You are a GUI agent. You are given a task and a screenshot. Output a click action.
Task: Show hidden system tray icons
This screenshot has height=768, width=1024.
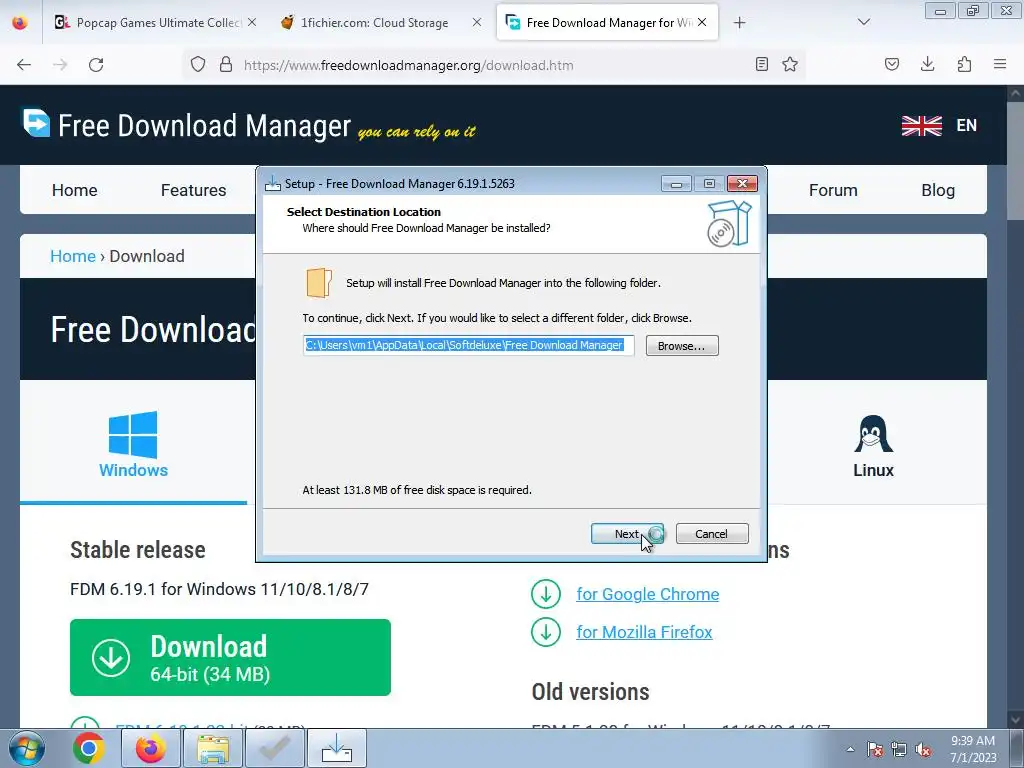(x=850, y=750)
